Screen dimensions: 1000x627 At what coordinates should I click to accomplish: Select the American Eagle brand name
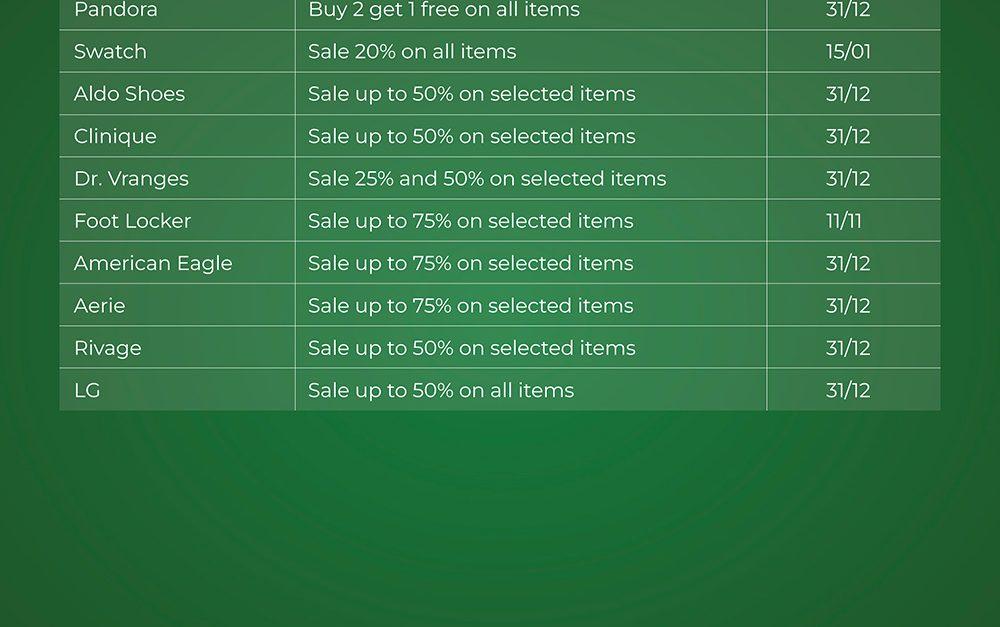153,263
